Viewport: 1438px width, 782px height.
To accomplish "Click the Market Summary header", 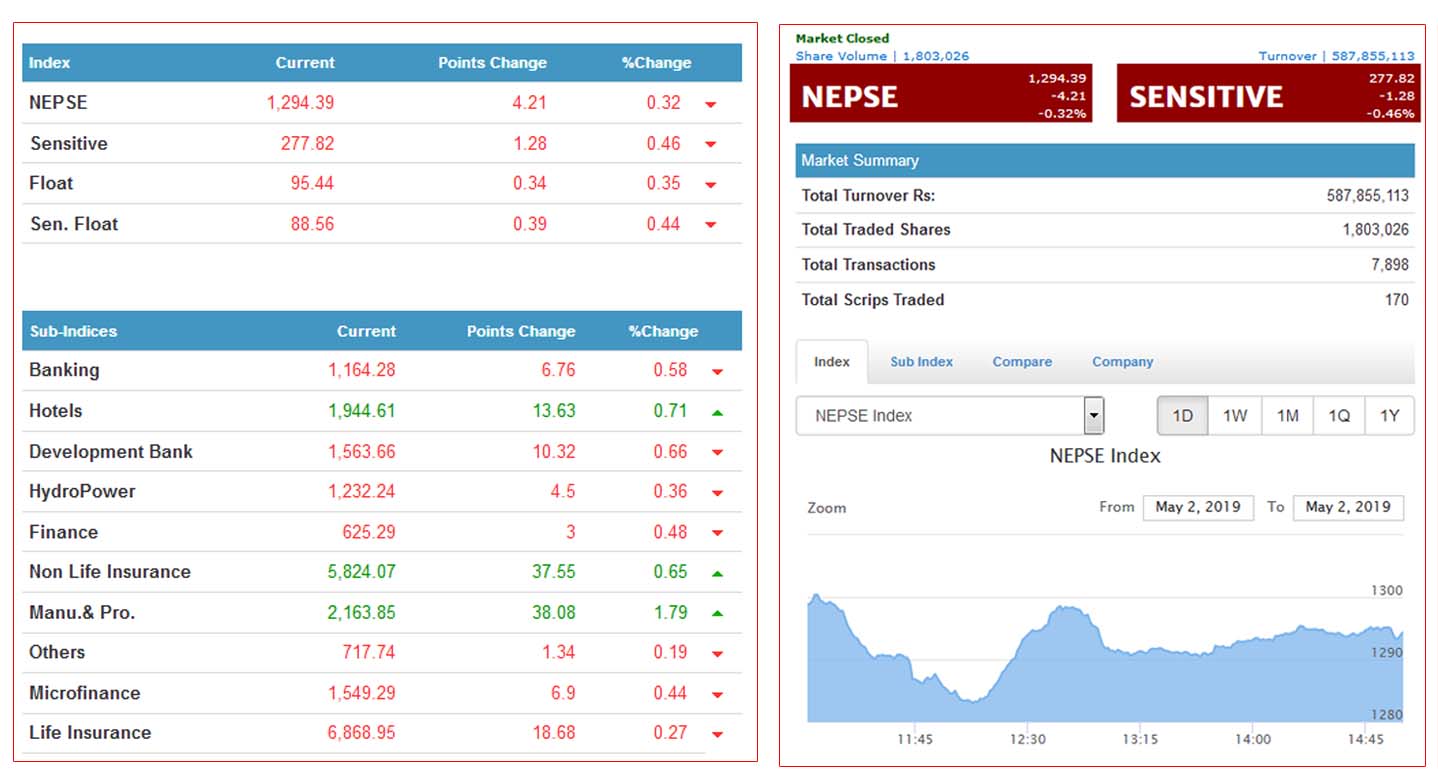I will tap(1105, 161).
